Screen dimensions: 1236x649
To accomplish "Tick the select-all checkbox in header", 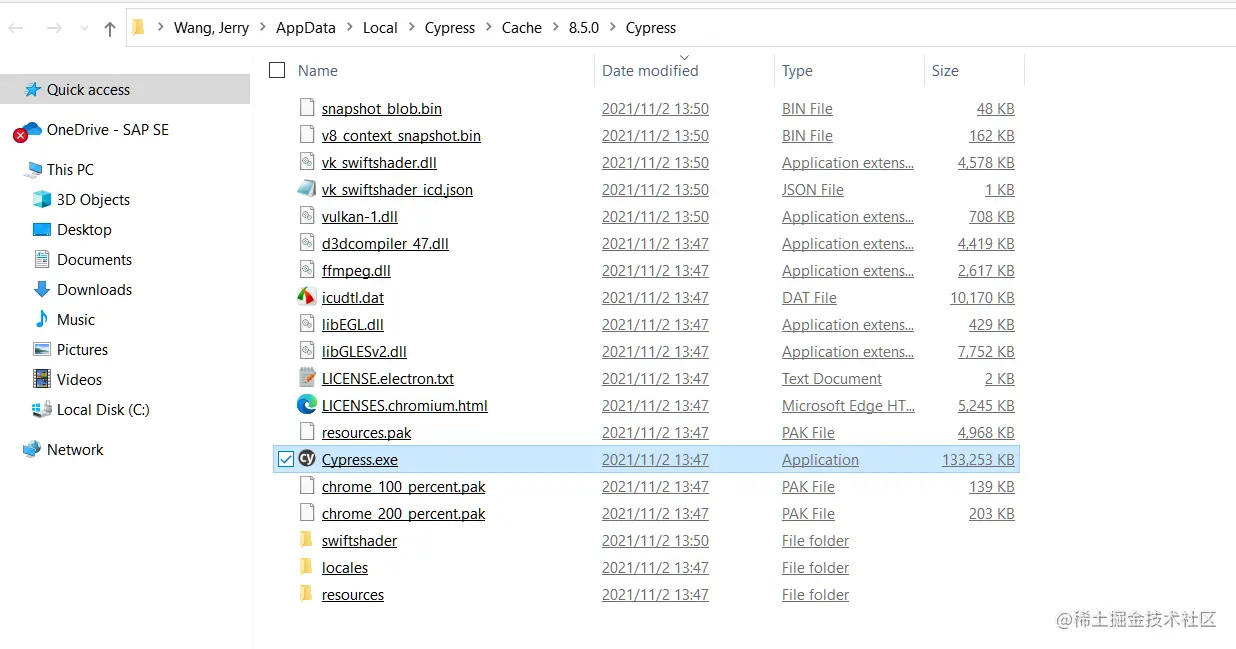I will click(277, 70).
